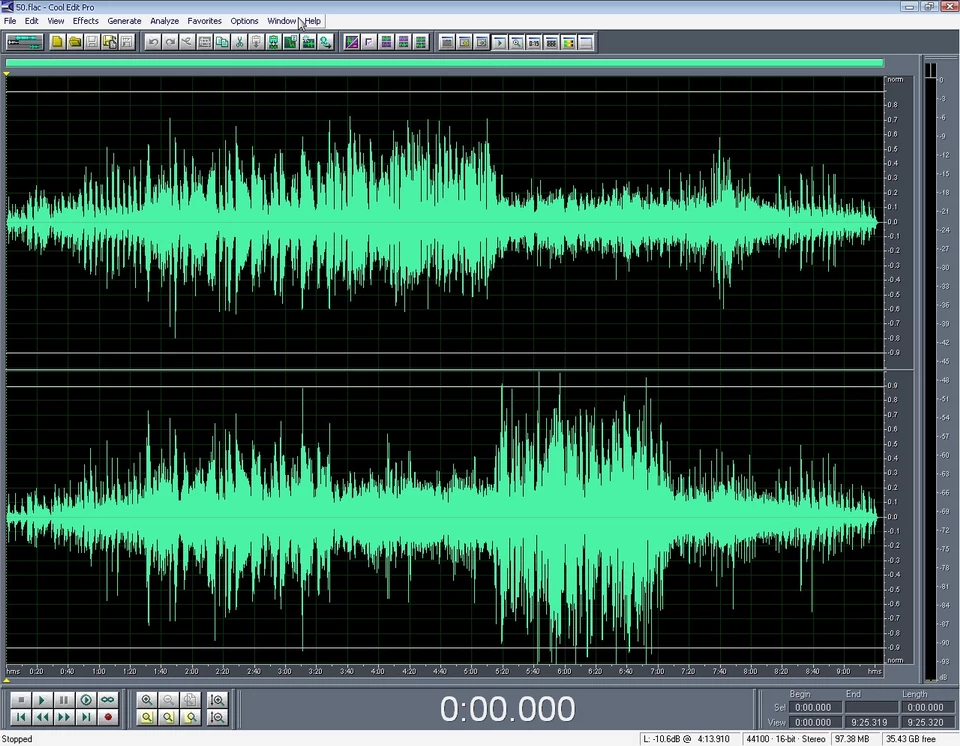This screenshot has height=746, width=960.
Task: Click the Zoom In horizontally magnifier
Action: 147,700
